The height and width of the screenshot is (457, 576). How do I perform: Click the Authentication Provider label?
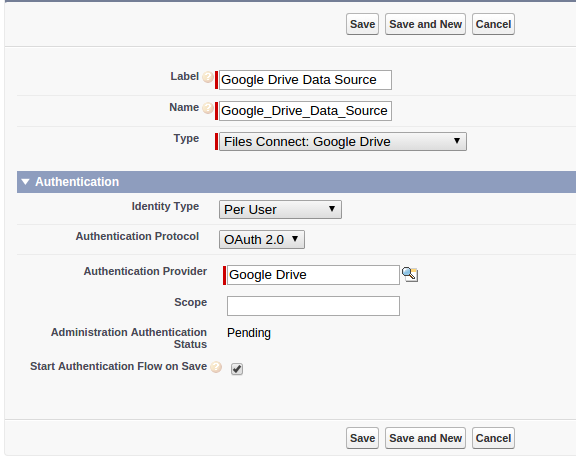point(145,271)
